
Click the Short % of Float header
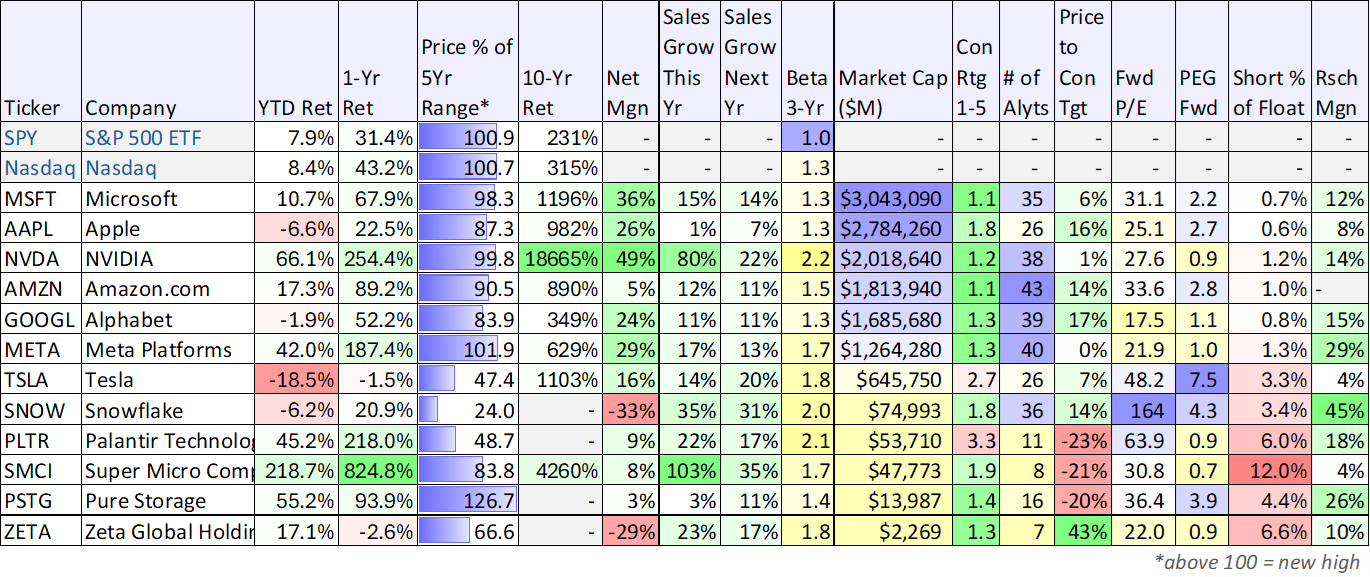(1269, 62)
